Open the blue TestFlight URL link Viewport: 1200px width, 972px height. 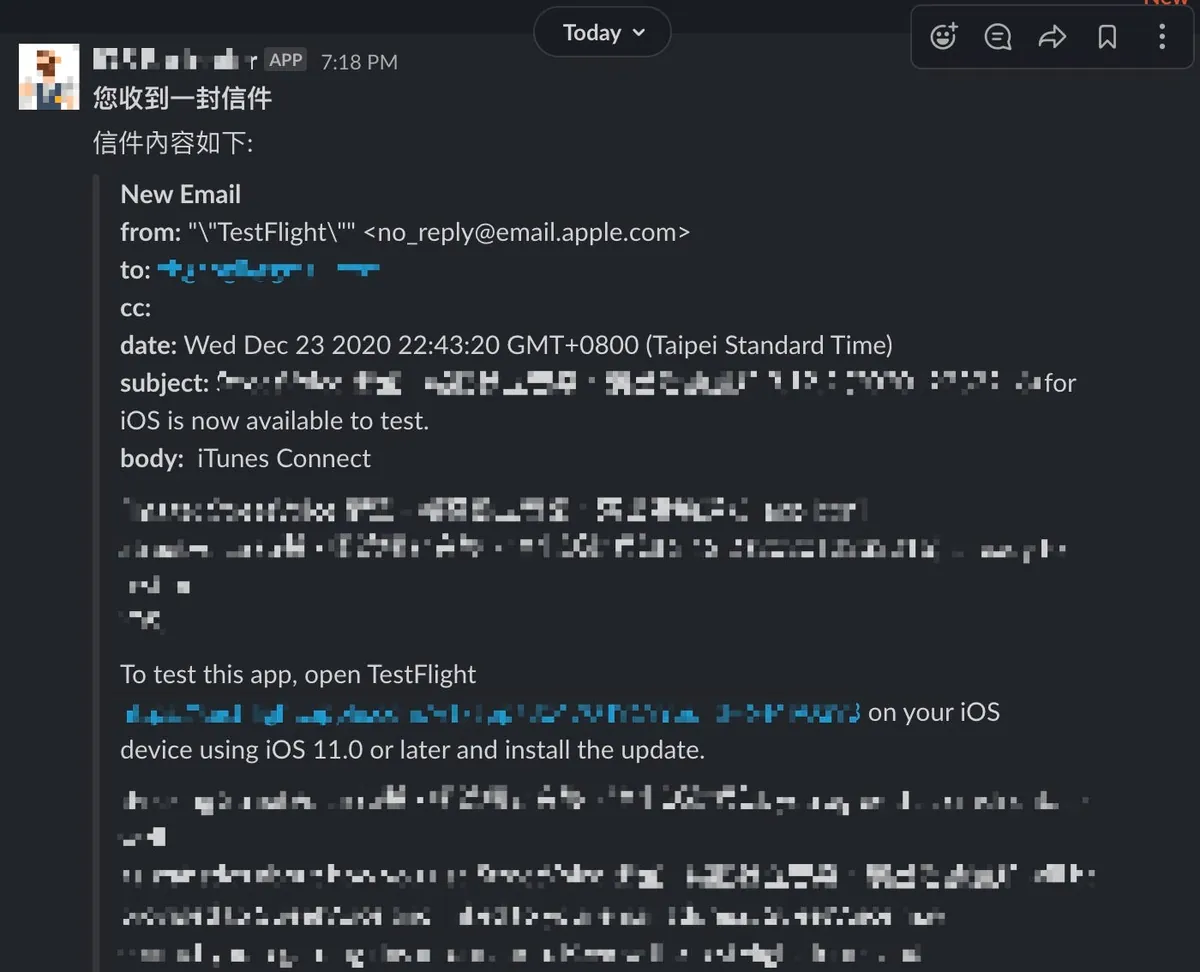pos(492,713)
